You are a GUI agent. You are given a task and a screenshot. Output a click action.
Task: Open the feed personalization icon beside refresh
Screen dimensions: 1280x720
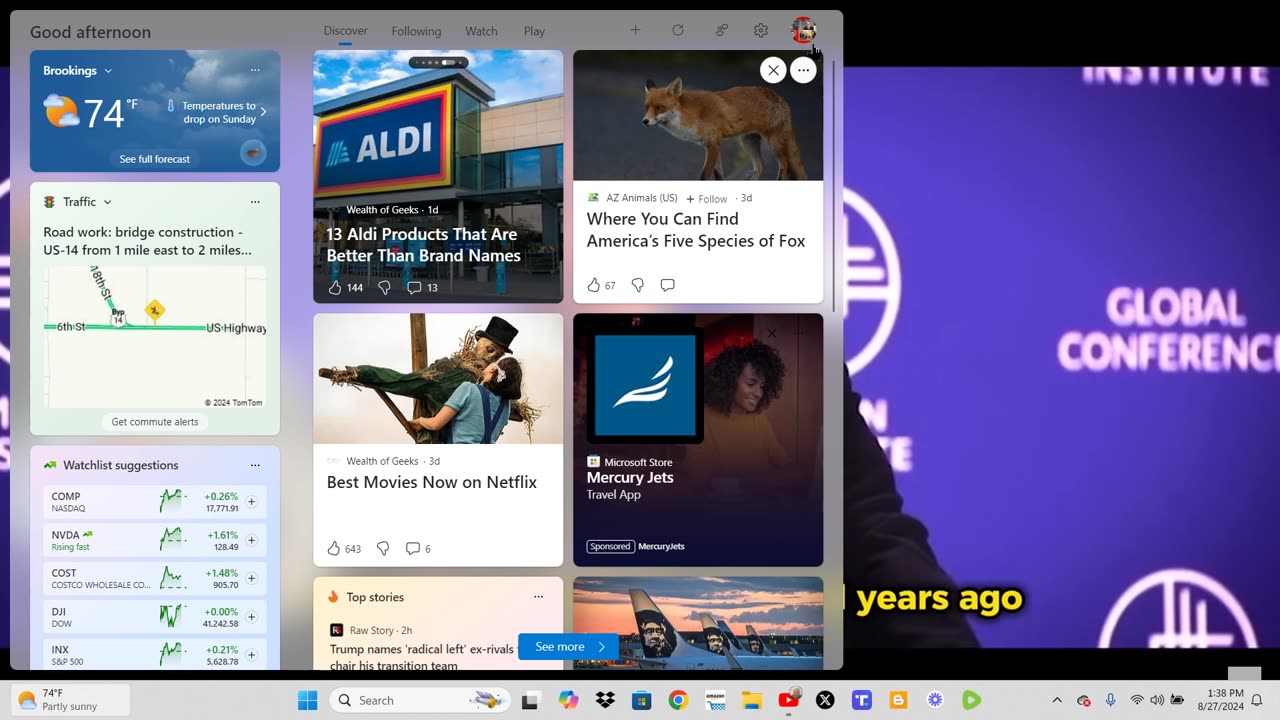pyautogui.click(x=721, y=30)
